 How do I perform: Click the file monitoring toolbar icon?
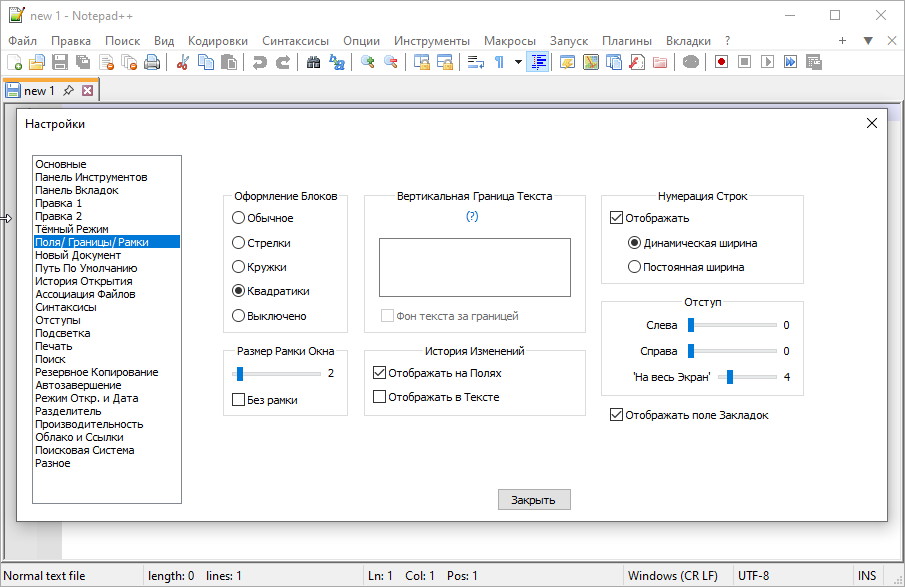point(691,62)
